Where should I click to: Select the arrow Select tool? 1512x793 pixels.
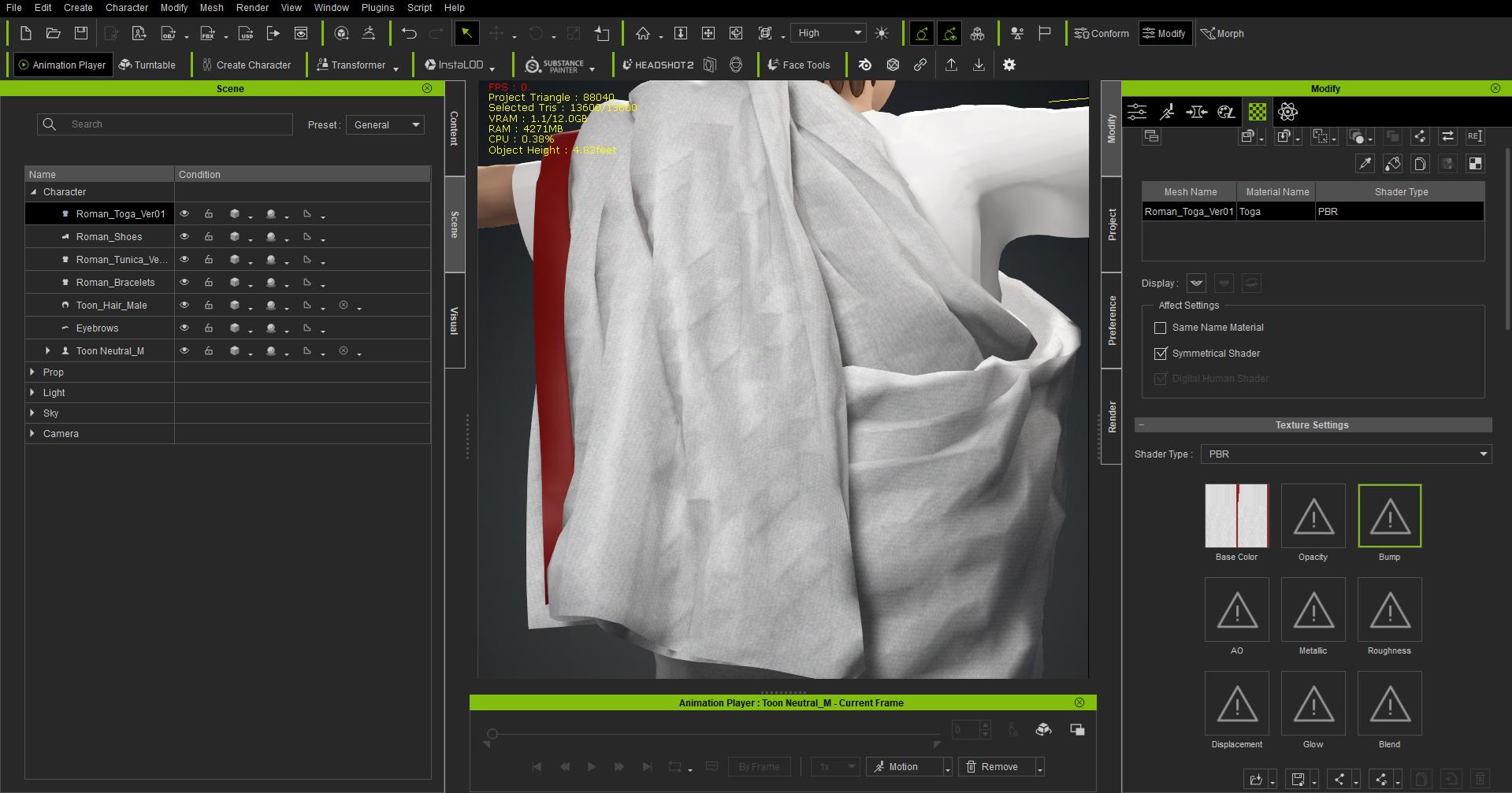coord(466,33)
